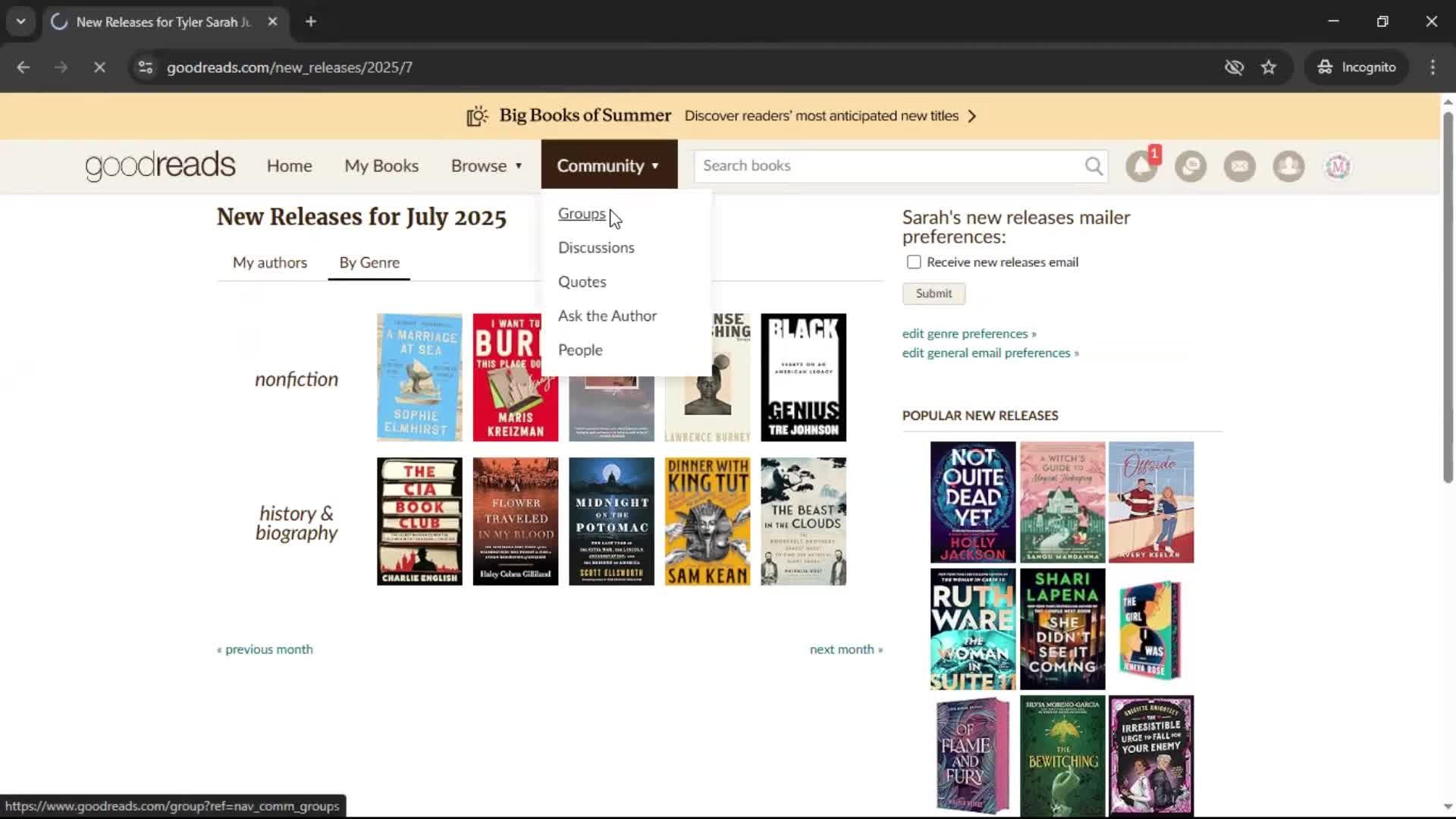Viewport: 1456px width, 819px height.
Task: Click the Big Books of Summer sun icon
Action: point(477,116)
